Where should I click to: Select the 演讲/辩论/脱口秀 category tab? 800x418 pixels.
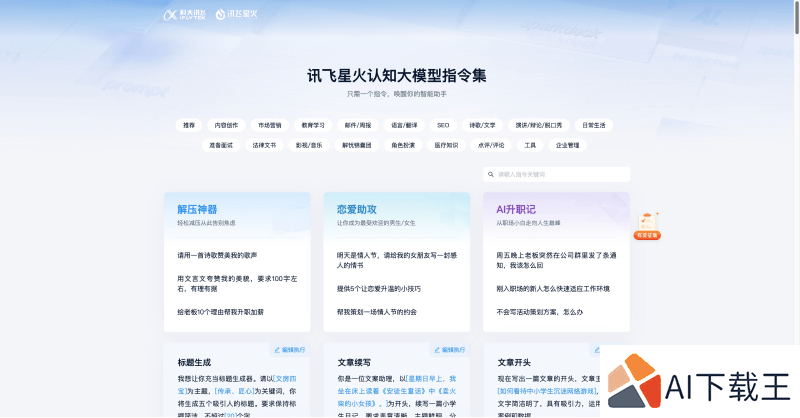tap(538, 125)
